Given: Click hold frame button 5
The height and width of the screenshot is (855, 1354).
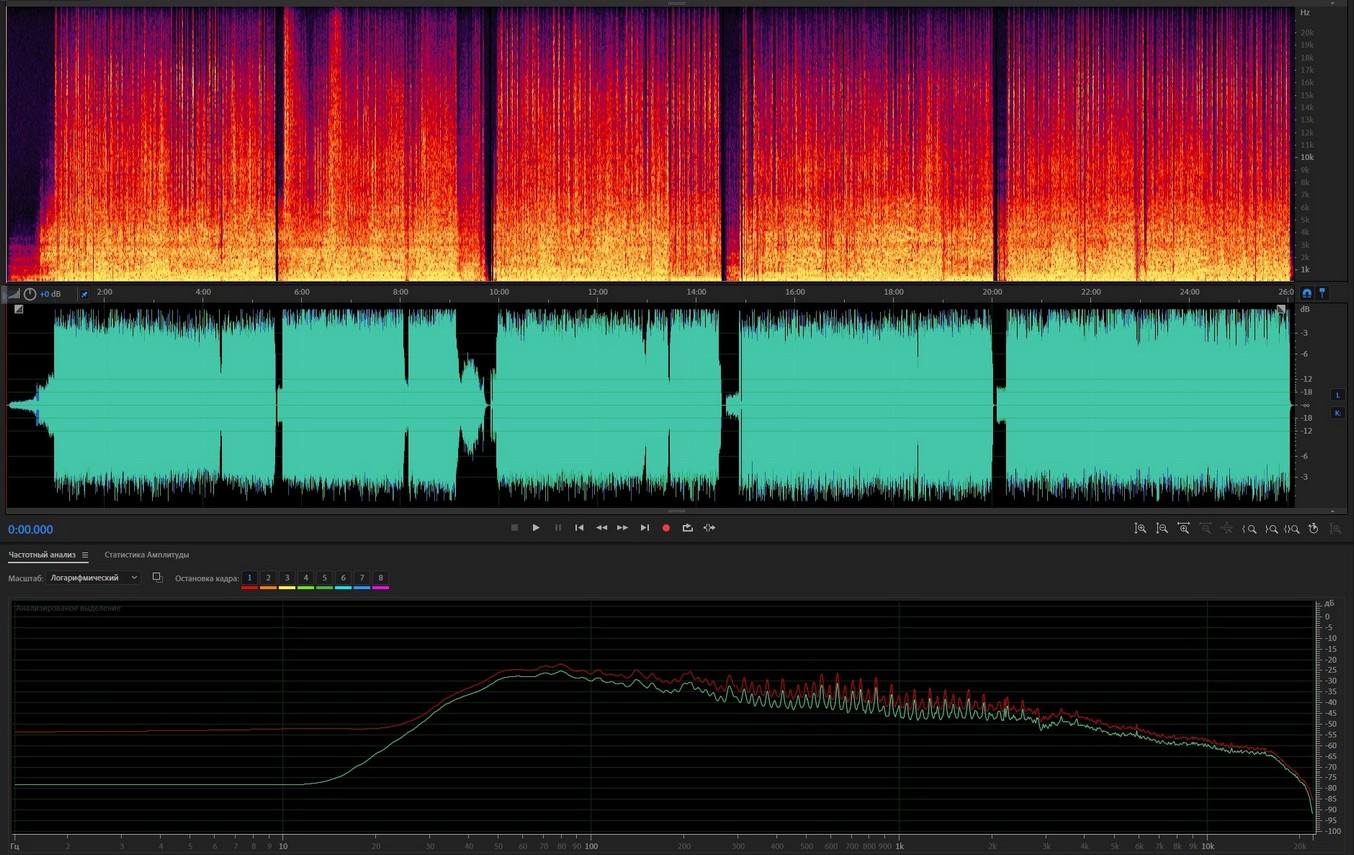Looking at the screenshot, I should click(324, 578).
